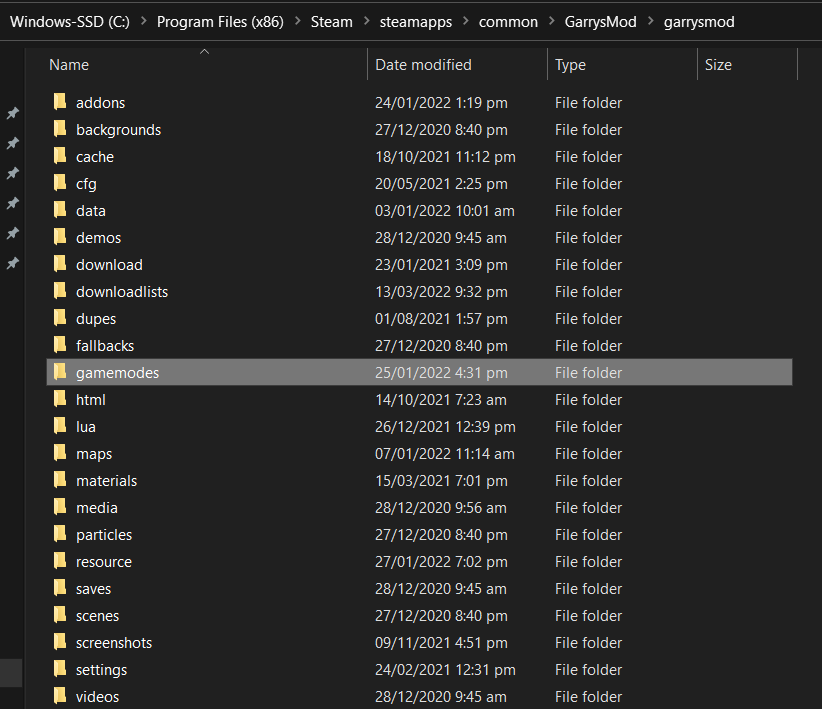Expand chevron after steamapps breadcrumb
Screen dimensions: 822x709
[x=466, y=22]
